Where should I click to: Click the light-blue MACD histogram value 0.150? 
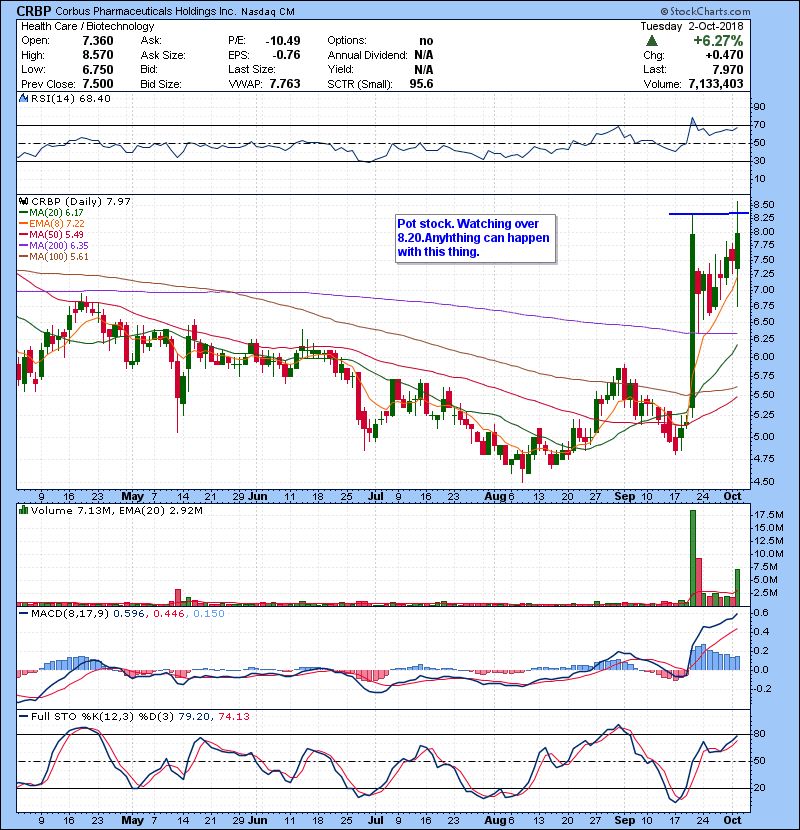tap(209, 614)
